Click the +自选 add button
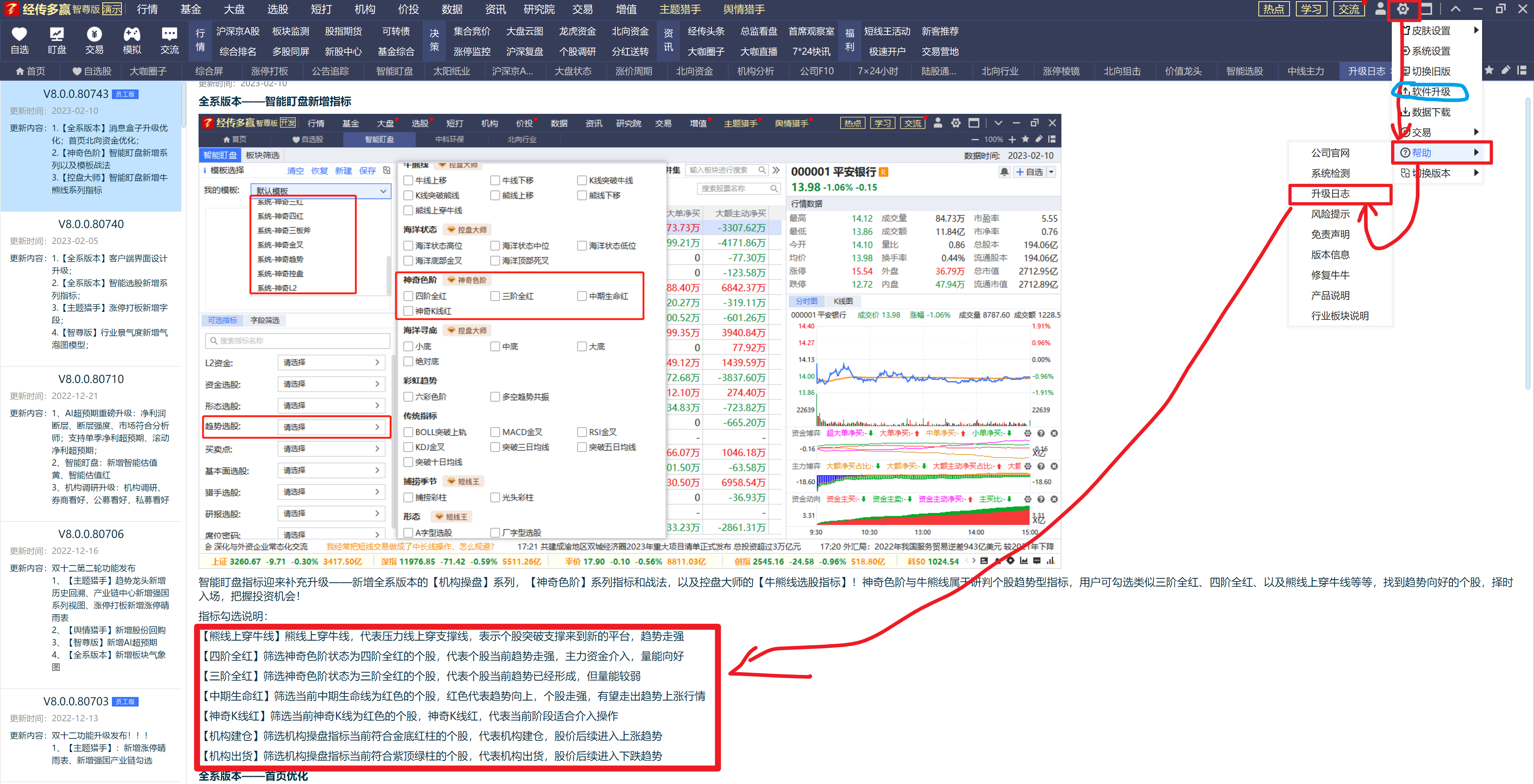Viewport: 1534px width, 784px height. (x=1029, y=172)
